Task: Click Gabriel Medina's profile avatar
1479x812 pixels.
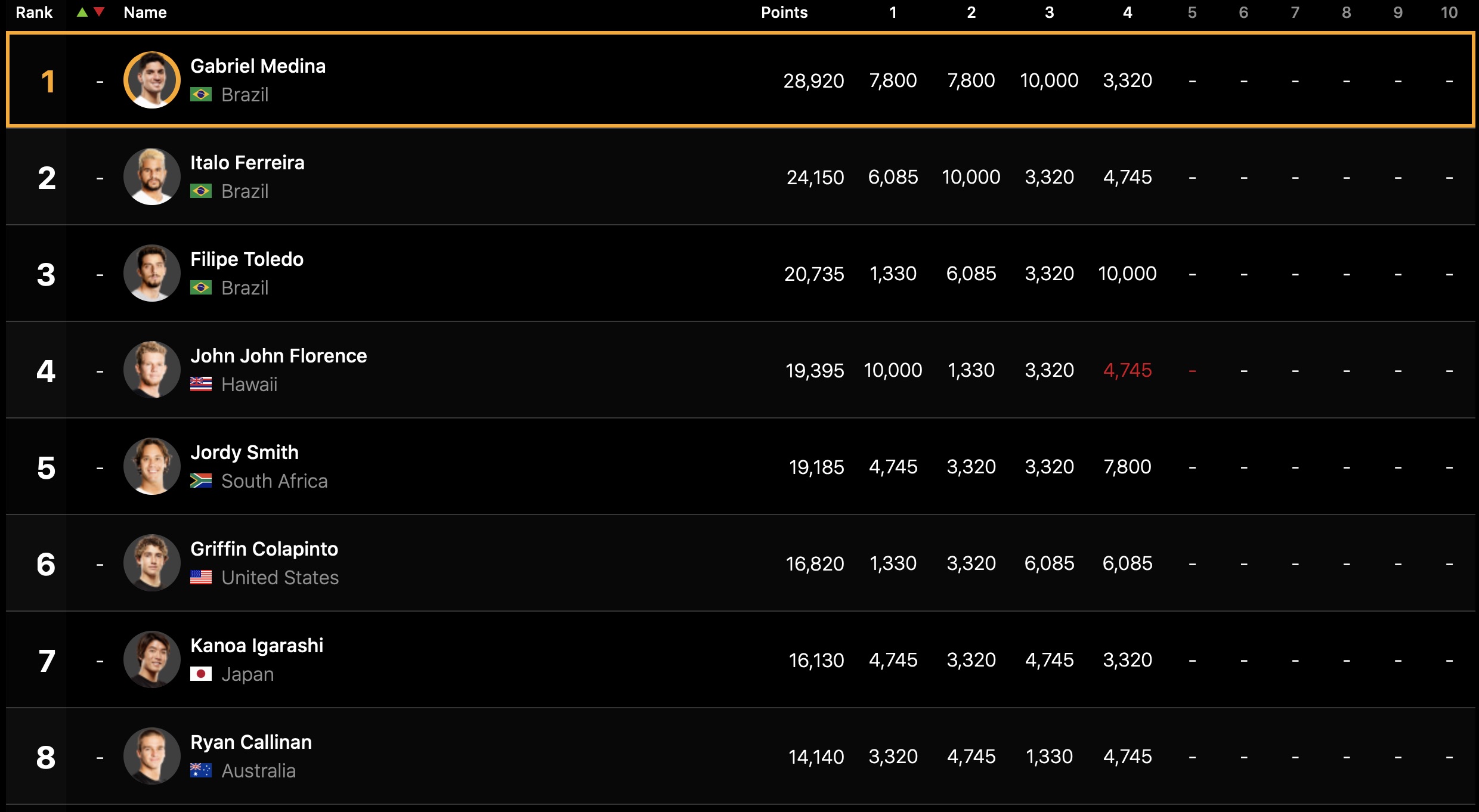Action: coord(151,80)
